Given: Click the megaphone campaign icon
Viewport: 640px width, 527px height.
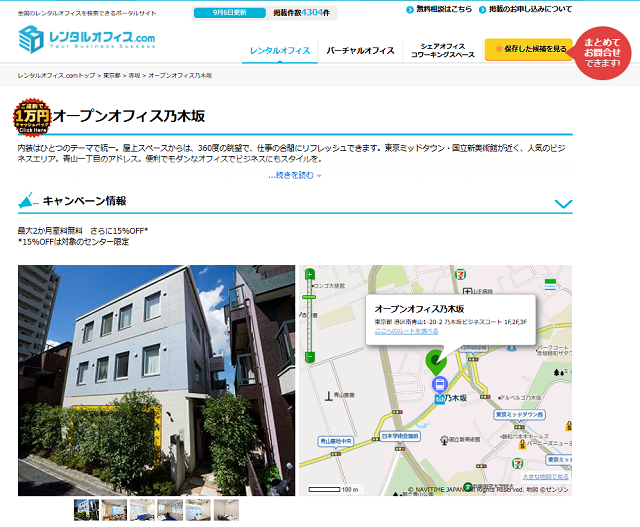Looking at the screenshot, I should (28, 201).
